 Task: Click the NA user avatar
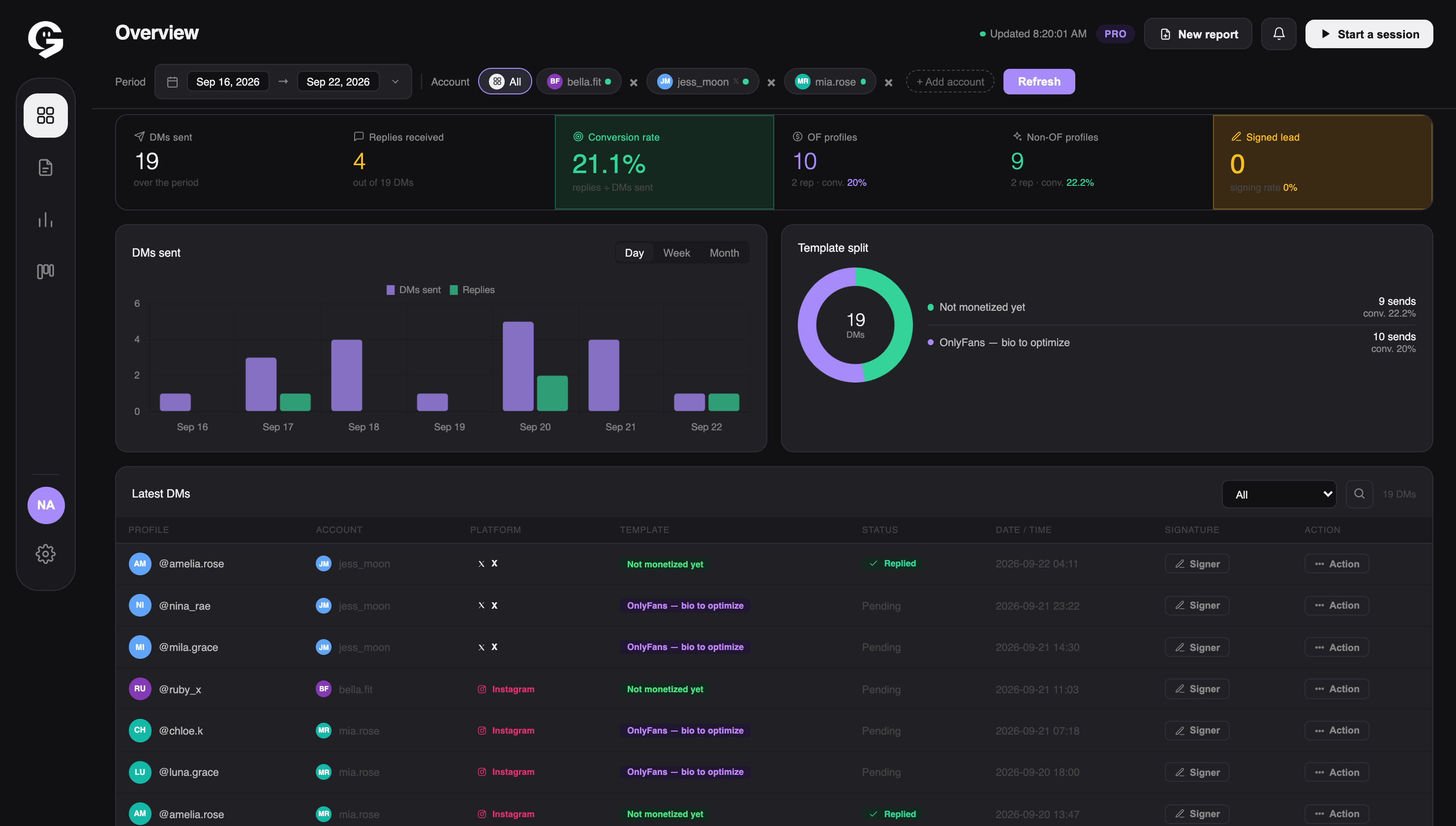(x=46, y=505)
